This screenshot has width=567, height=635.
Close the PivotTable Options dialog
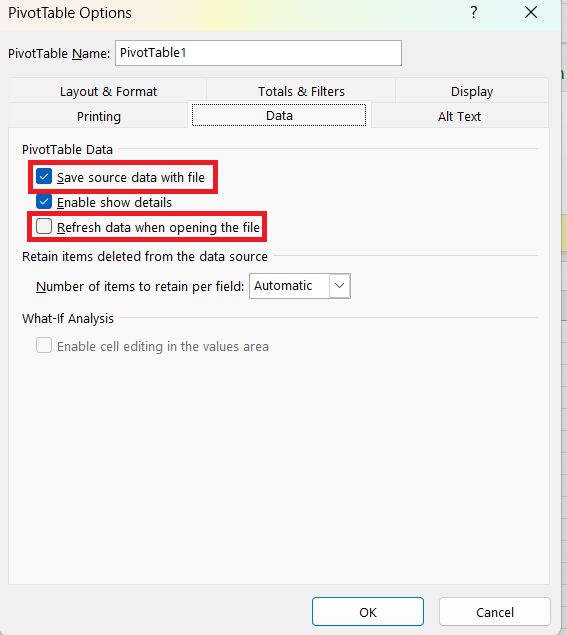(x=531, y=13)
